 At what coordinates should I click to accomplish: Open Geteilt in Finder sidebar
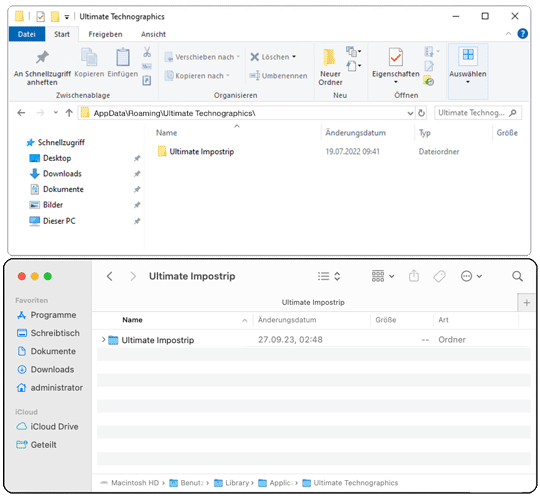[37, 445]
